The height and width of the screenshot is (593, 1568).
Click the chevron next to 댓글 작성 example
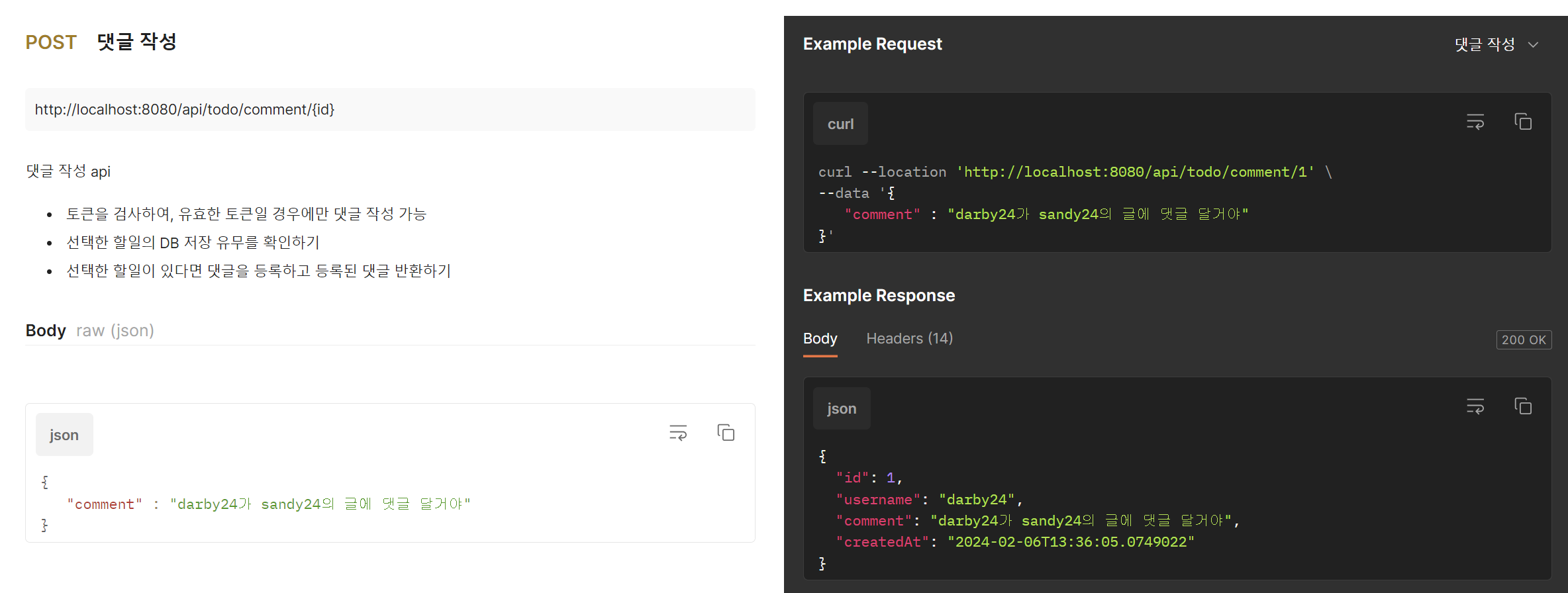pos(1533,45)
